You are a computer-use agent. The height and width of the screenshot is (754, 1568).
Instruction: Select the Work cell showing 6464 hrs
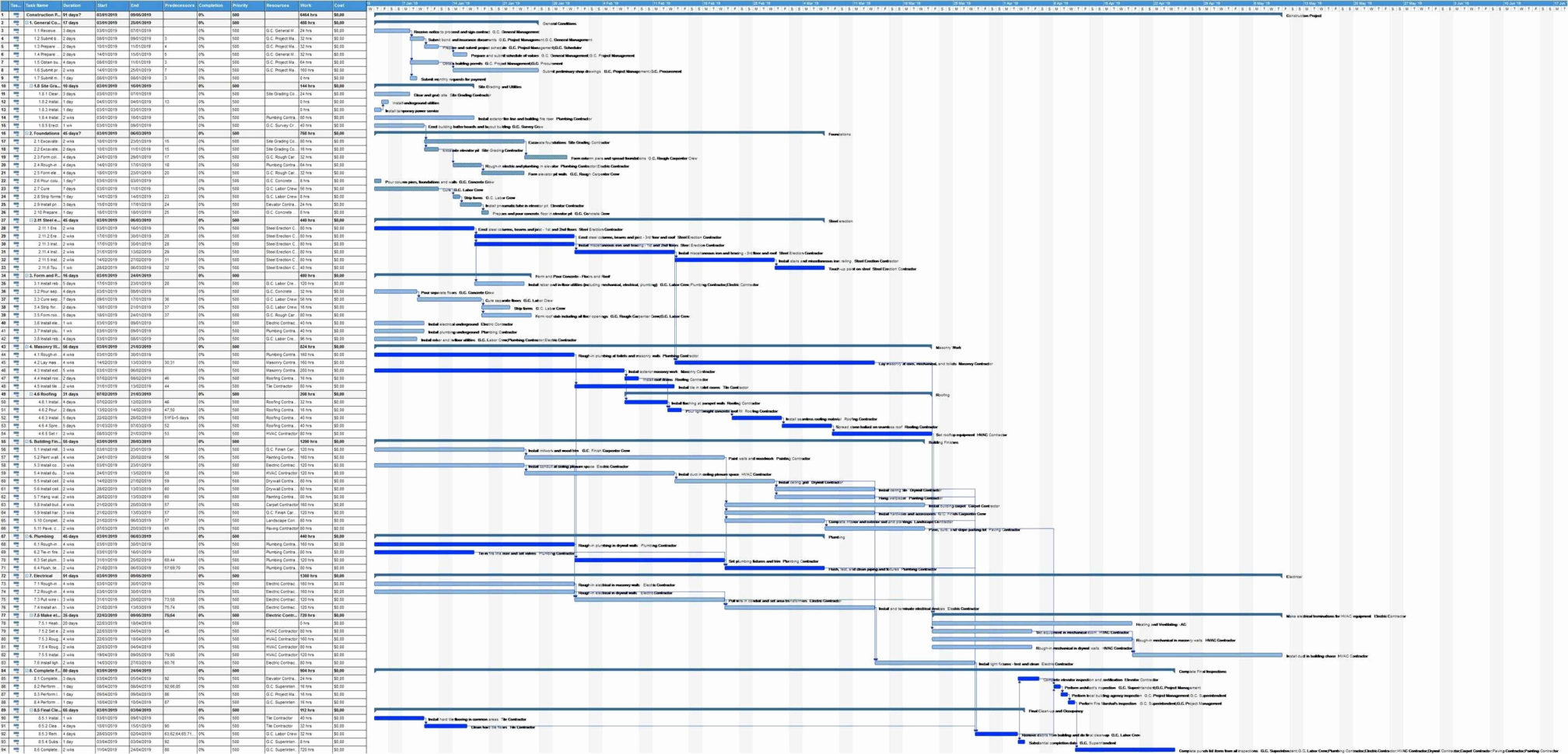(x=311, y=13)
